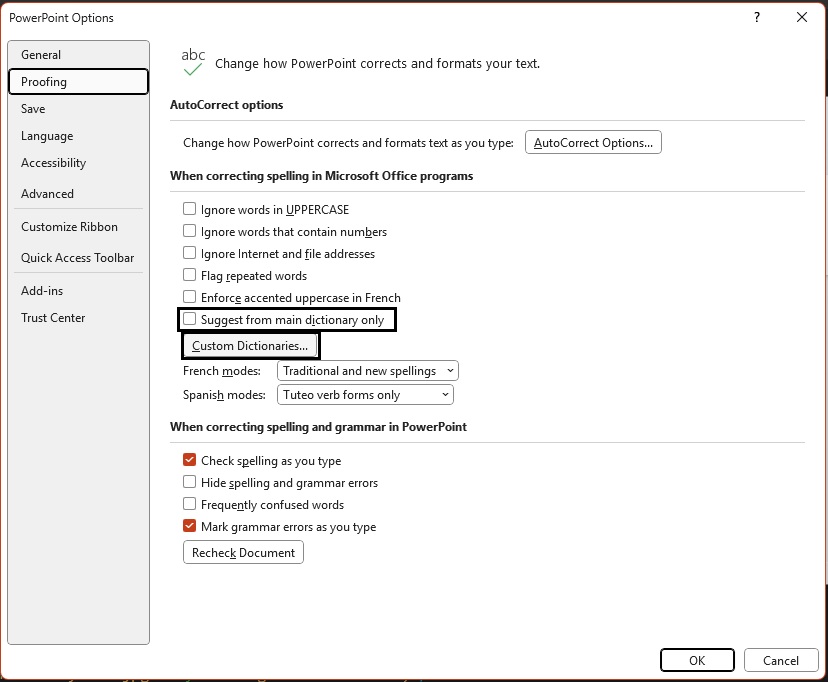The width and height of the screenshot is (828, 682).
Task: Uncheck Check spelling as you type
Action: (x=189, y=461)
